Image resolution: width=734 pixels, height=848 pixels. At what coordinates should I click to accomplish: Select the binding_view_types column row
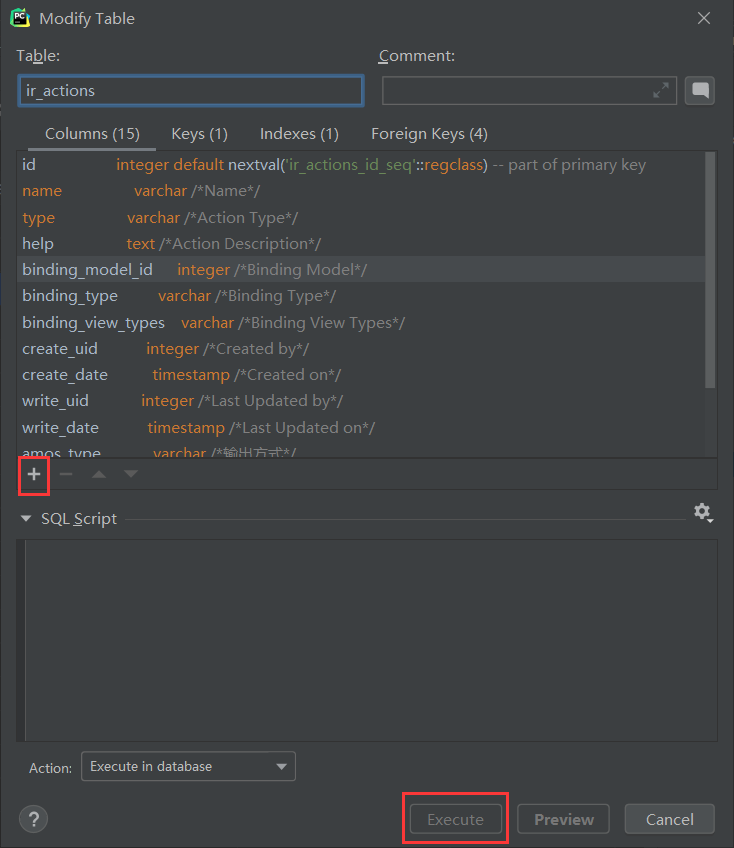361,322
